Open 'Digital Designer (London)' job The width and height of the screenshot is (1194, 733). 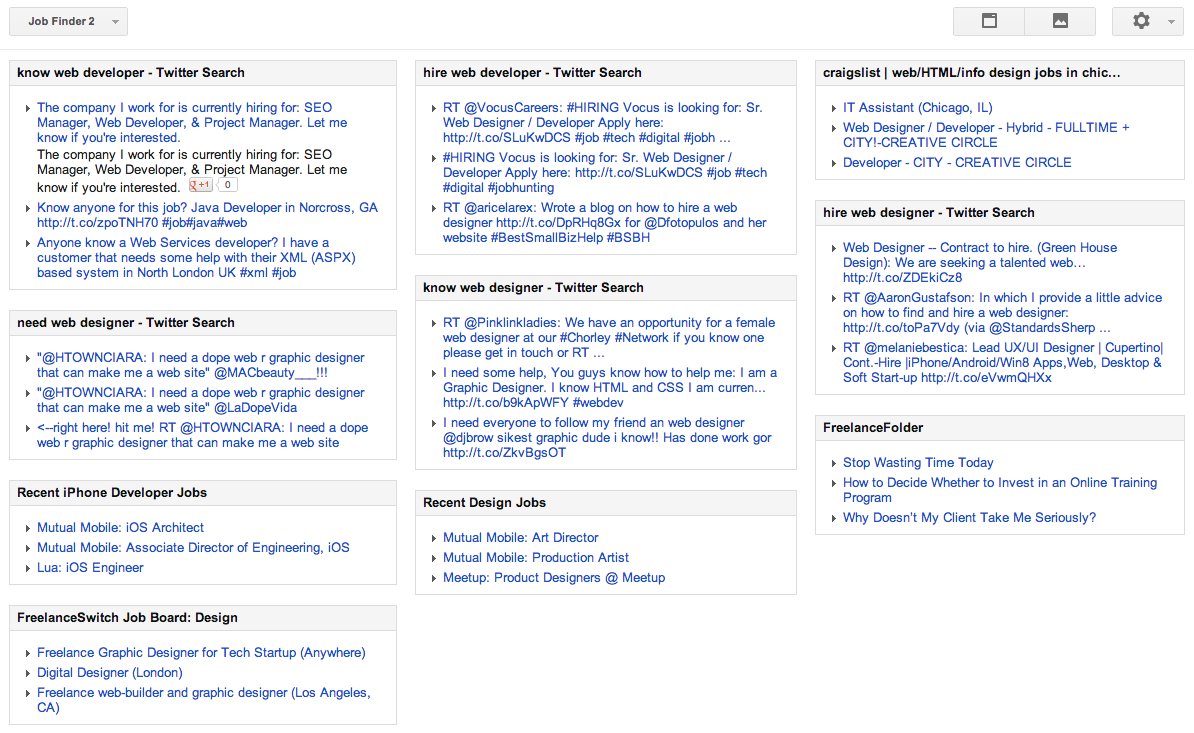[110, 672]
